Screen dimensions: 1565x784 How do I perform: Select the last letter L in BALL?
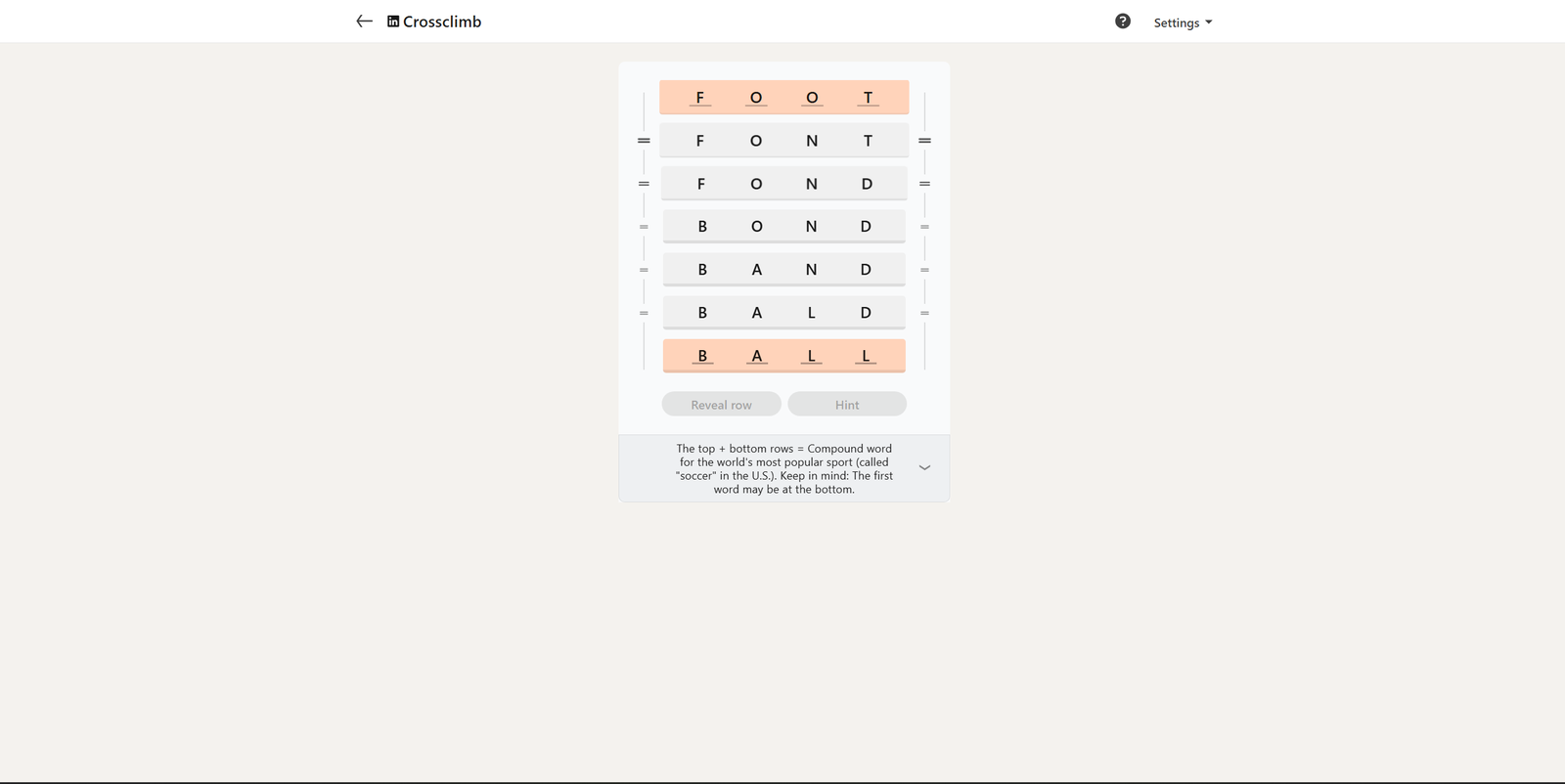coord(866,356)
